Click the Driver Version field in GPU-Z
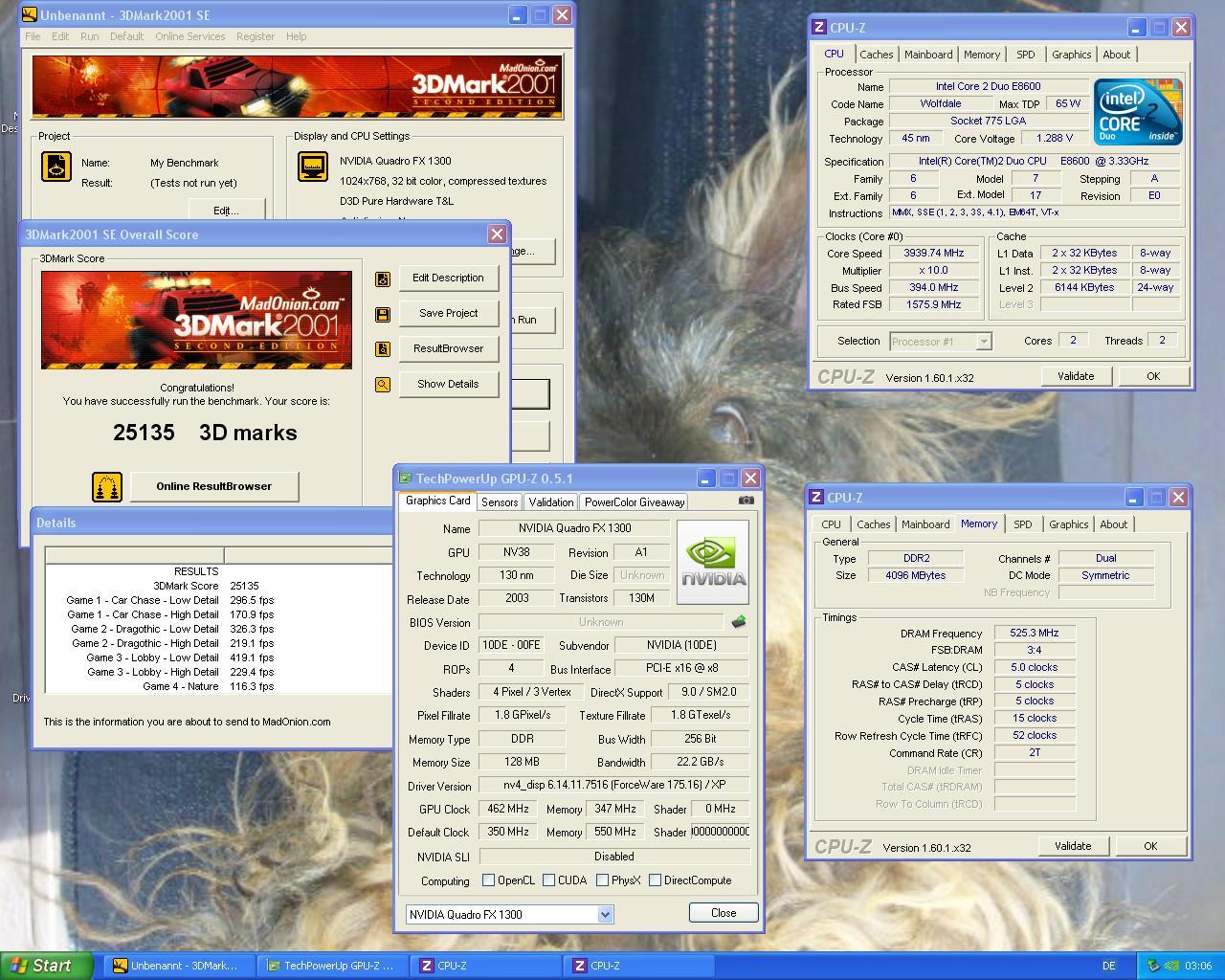Screen dimensions: 1225x980 tap(614, 786)
